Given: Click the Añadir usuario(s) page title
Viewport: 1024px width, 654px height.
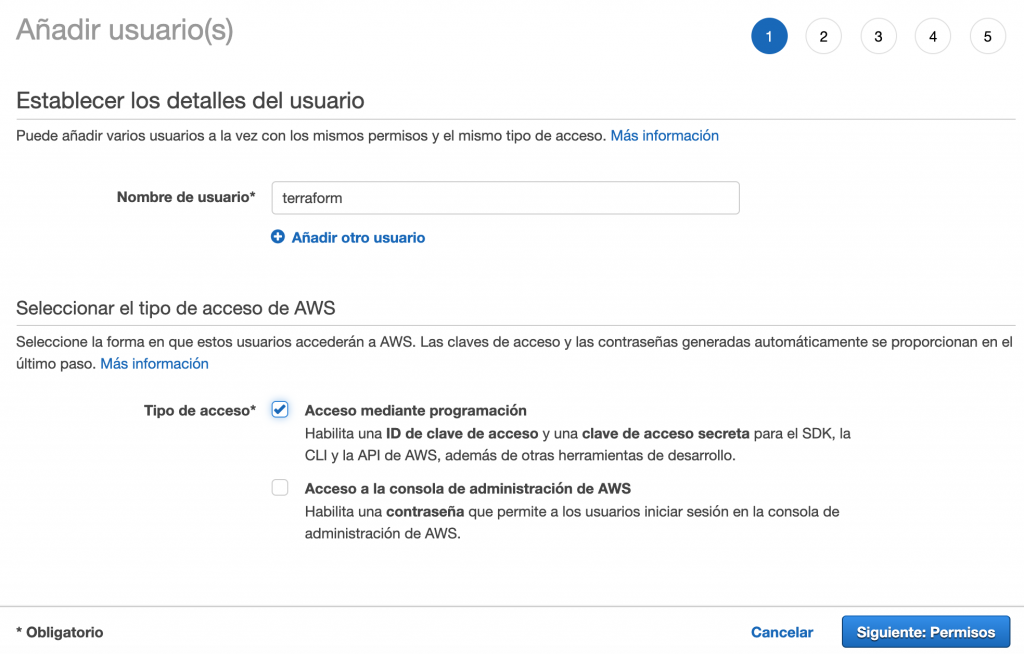Looking at the screenshot, I should coord(125,30).
